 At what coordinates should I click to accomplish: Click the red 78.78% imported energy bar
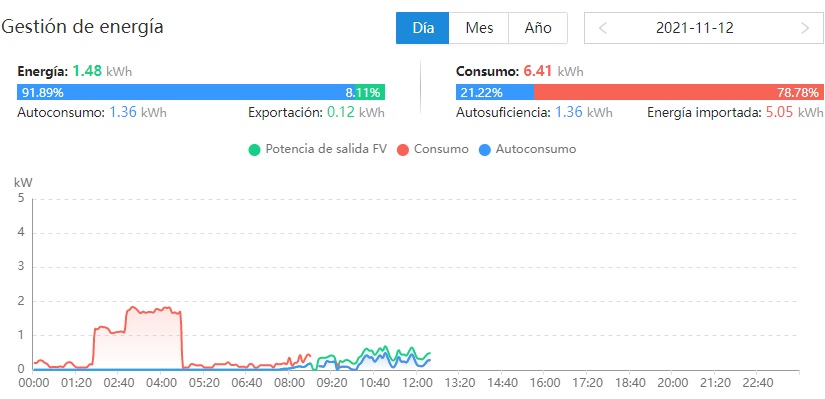pyautogui.click(x=678, y=93)
